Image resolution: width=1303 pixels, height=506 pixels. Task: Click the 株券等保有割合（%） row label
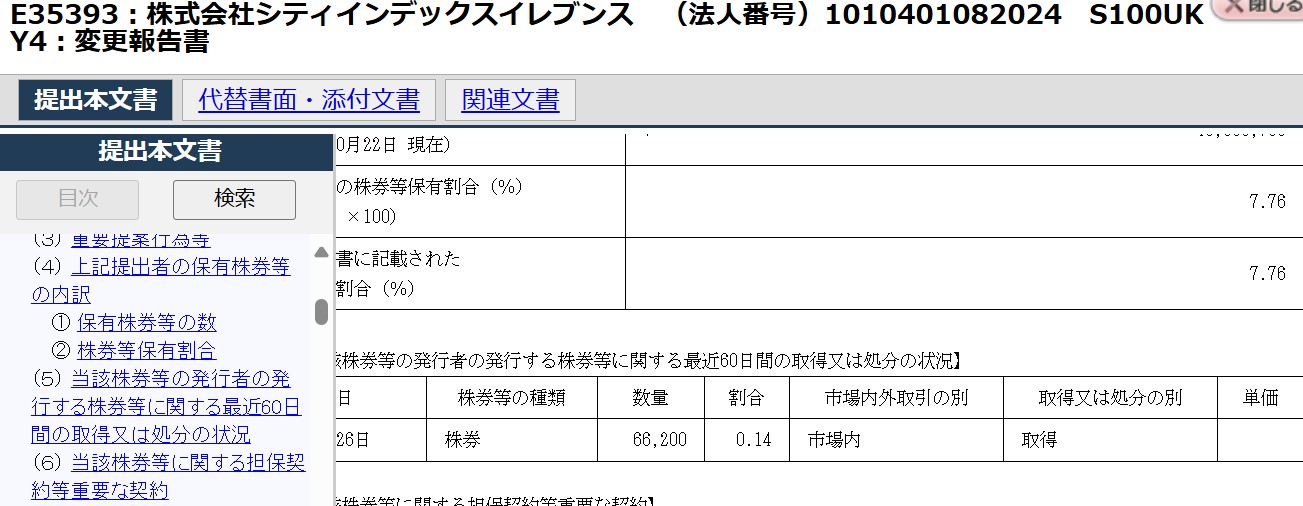tap(431, 202)
